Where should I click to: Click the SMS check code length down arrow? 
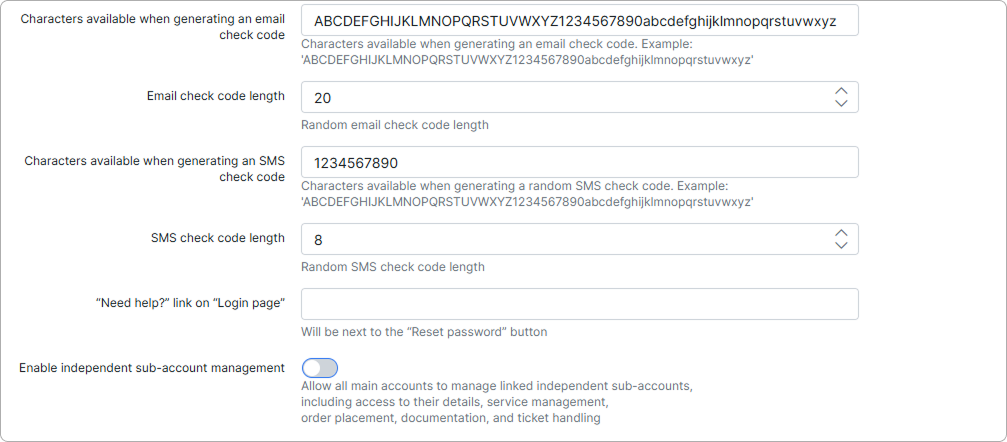pos(841,245)
